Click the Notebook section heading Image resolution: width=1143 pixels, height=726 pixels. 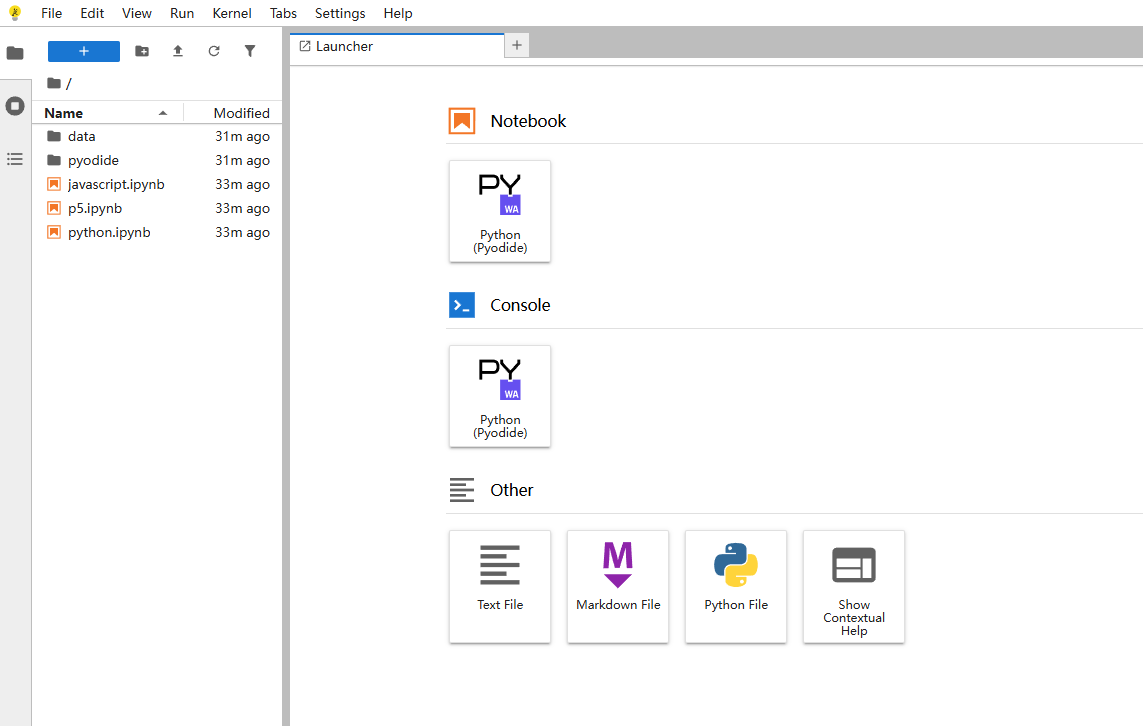click(x=528, y=121)
